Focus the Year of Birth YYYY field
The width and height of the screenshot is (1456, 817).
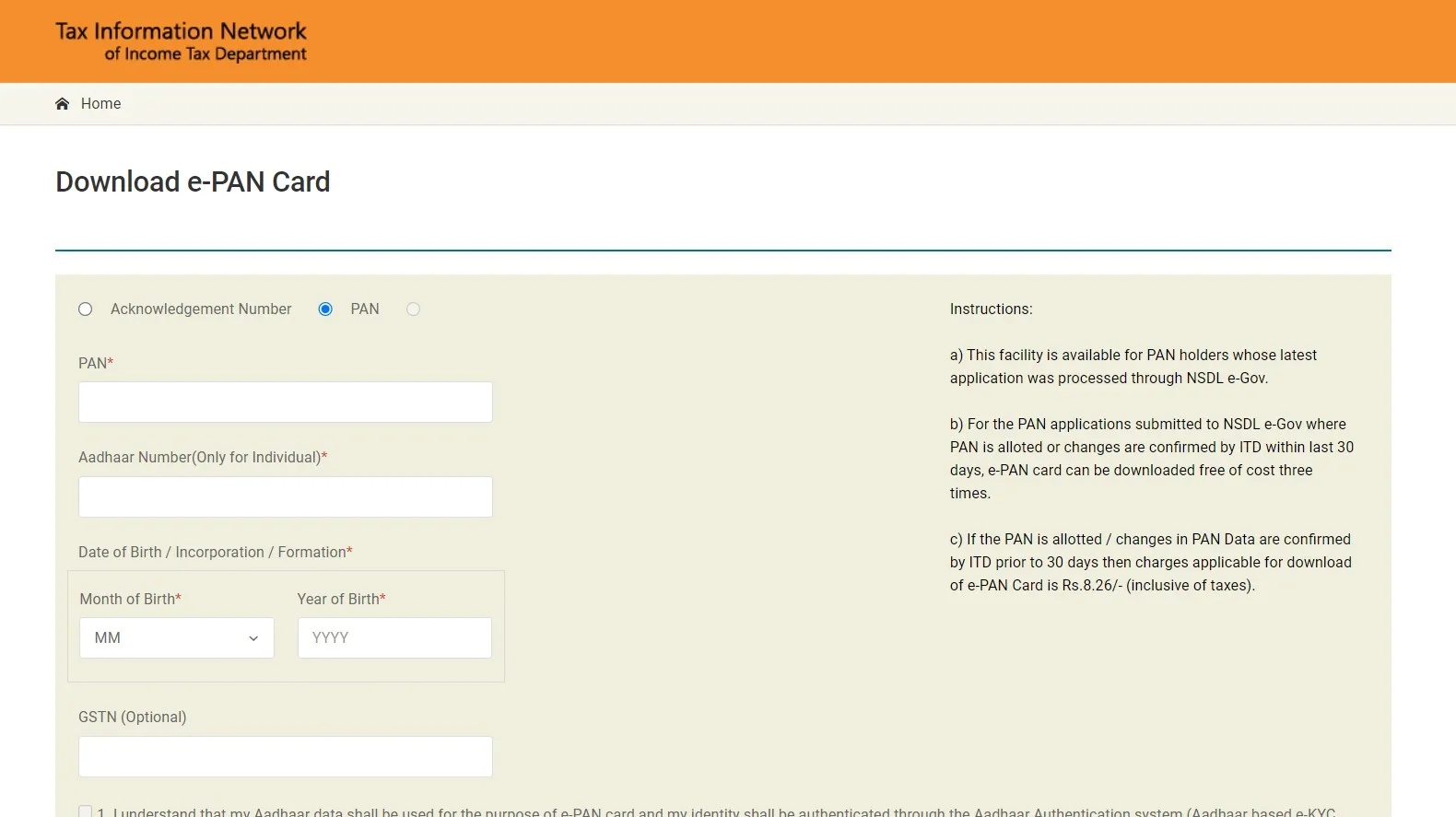[x=394, y=638]
